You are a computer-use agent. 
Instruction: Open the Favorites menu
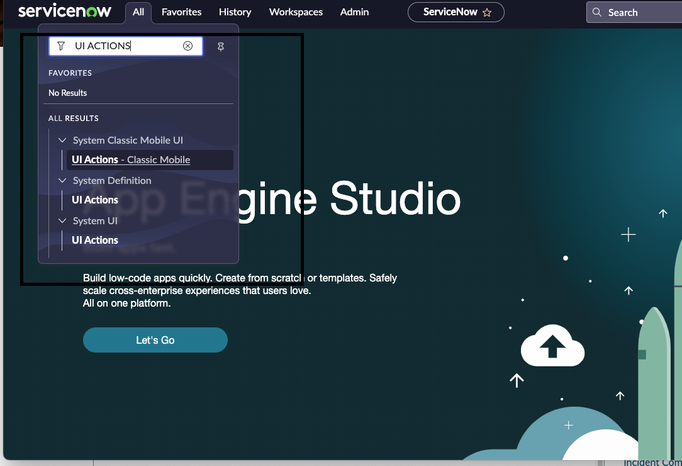tap(181, 12)
